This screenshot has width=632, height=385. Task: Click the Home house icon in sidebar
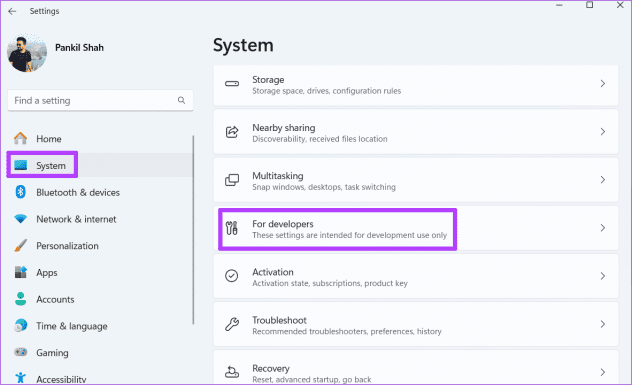coord(20,139)
